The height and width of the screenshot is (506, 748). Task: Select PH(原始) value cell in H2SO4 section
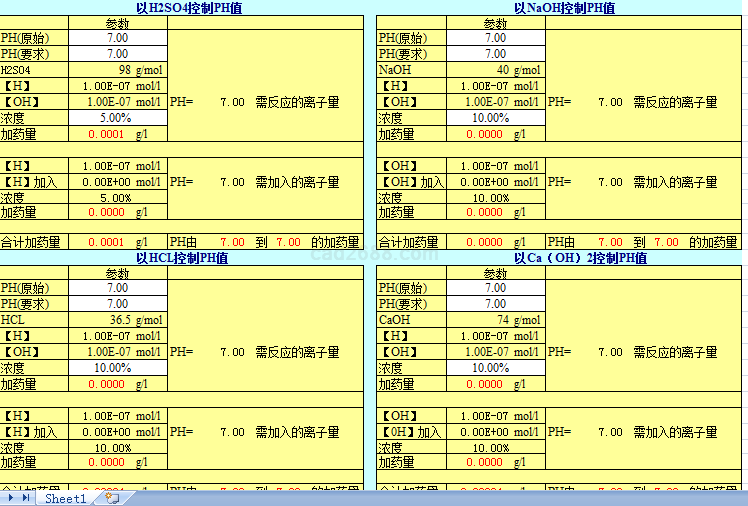tap(117, 38)
